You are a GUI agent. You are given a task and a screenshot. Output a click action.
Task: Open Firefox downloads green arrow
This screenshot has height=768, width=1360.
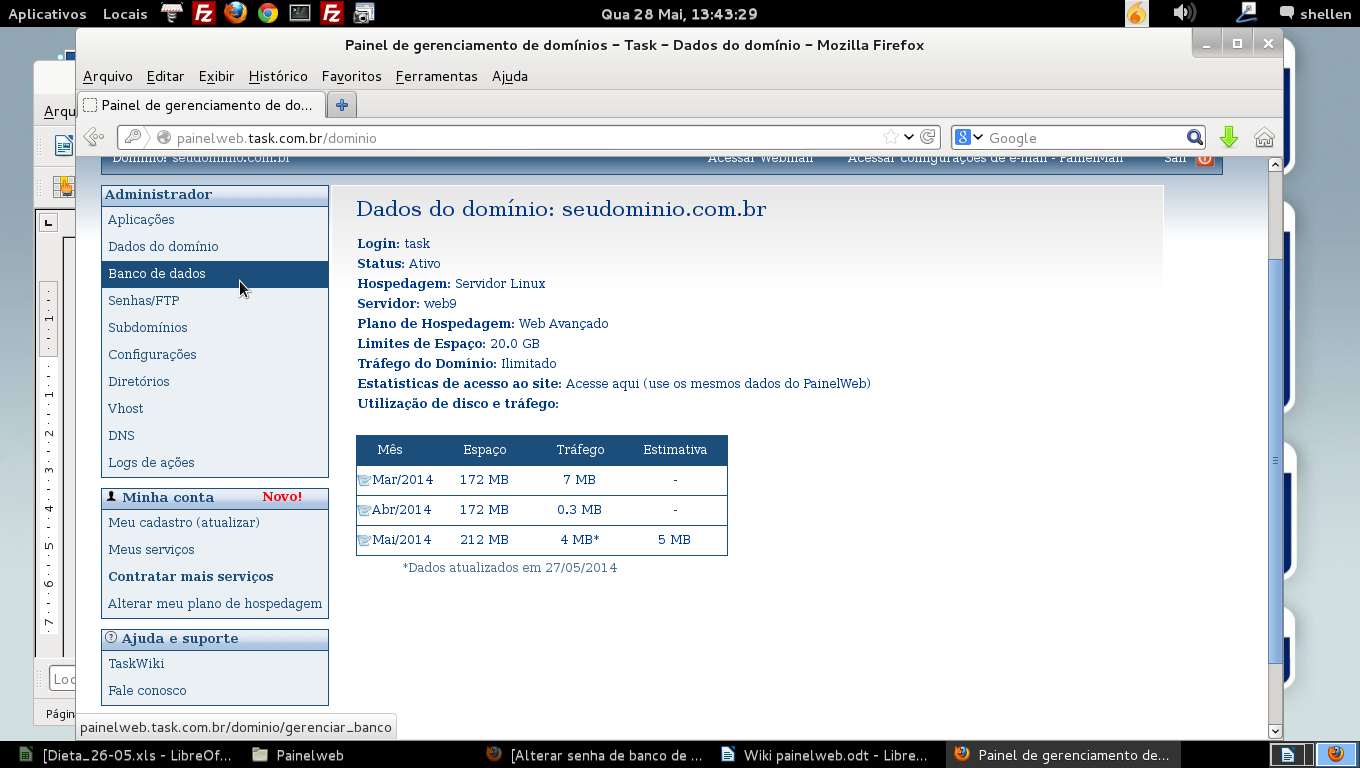click(1229, 137)
